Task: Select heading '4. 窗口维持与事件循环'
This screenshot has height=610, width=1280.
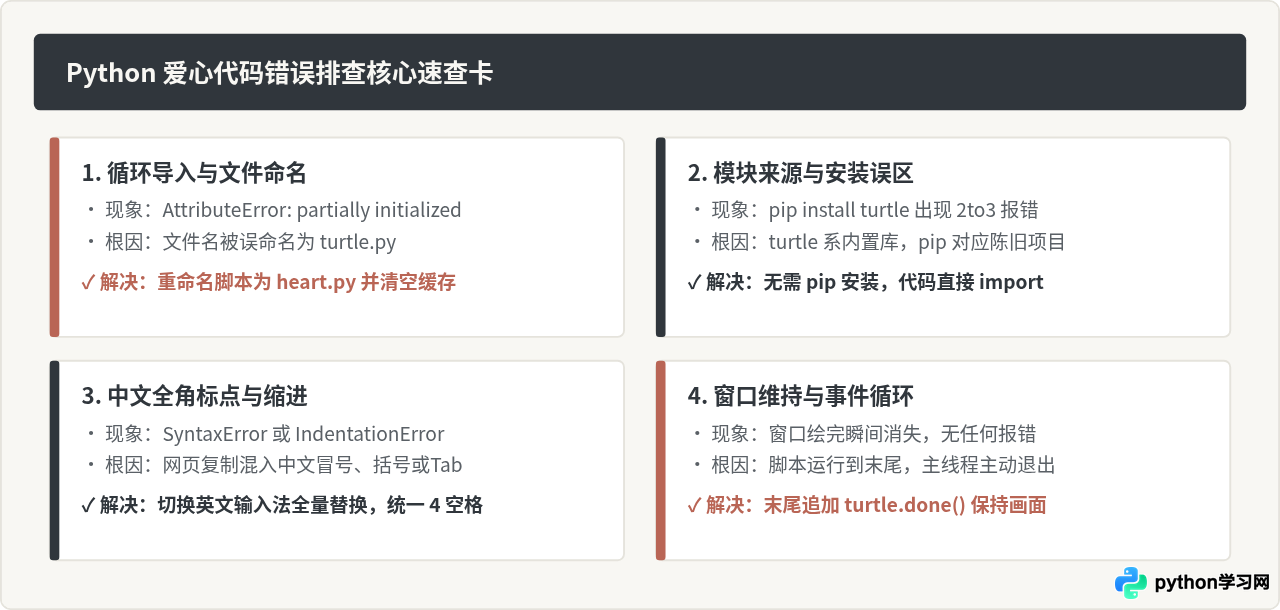Action: pyautogui.click(x=800, y=396)
